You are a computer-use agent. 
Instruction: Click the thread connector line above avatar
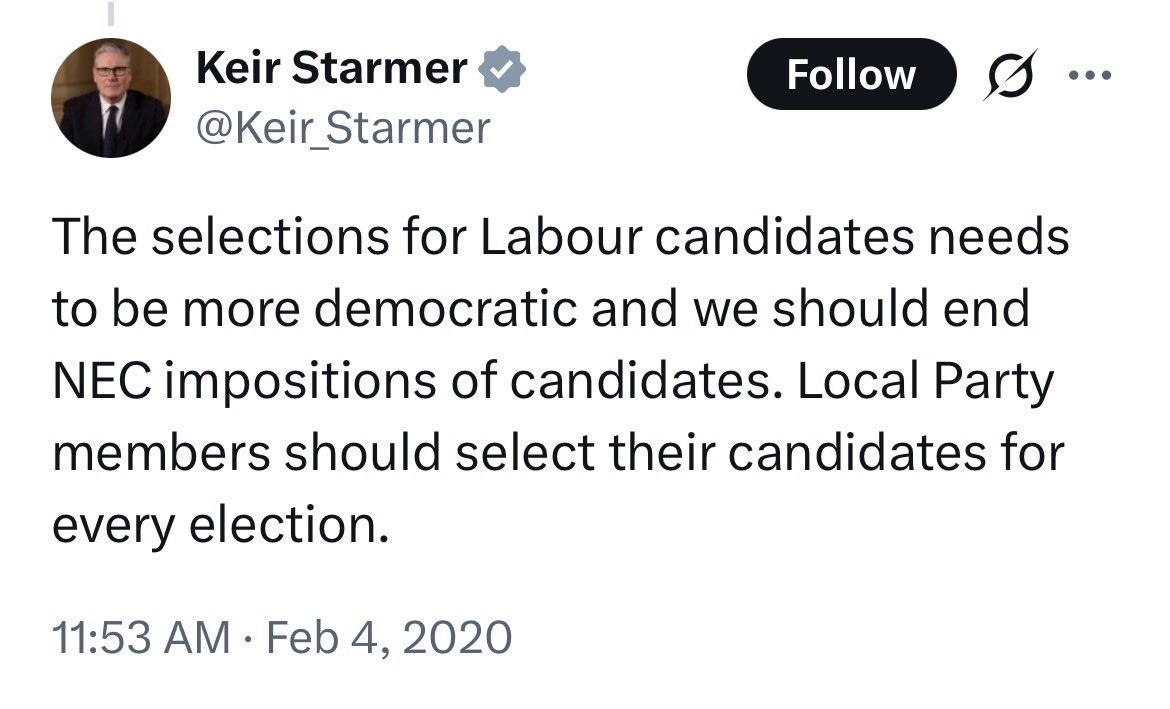click(110, 12)
